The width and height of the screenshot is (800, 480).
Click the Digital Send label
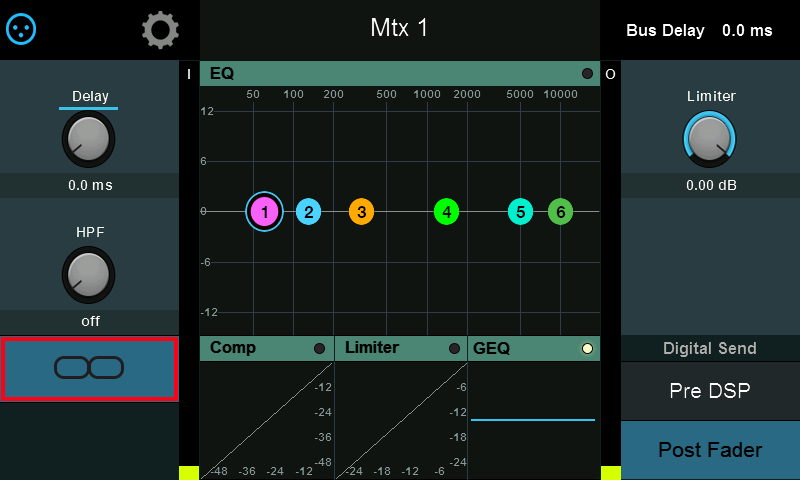pyautogui.click(x=710, y=348)
